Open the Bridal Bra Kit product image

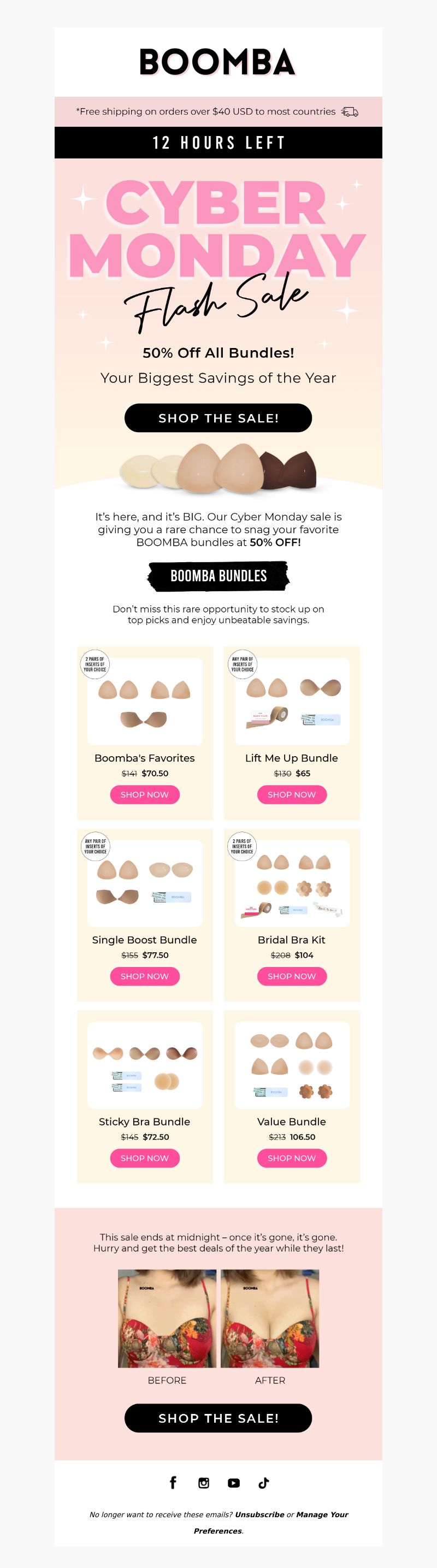(x=292, y=883)
